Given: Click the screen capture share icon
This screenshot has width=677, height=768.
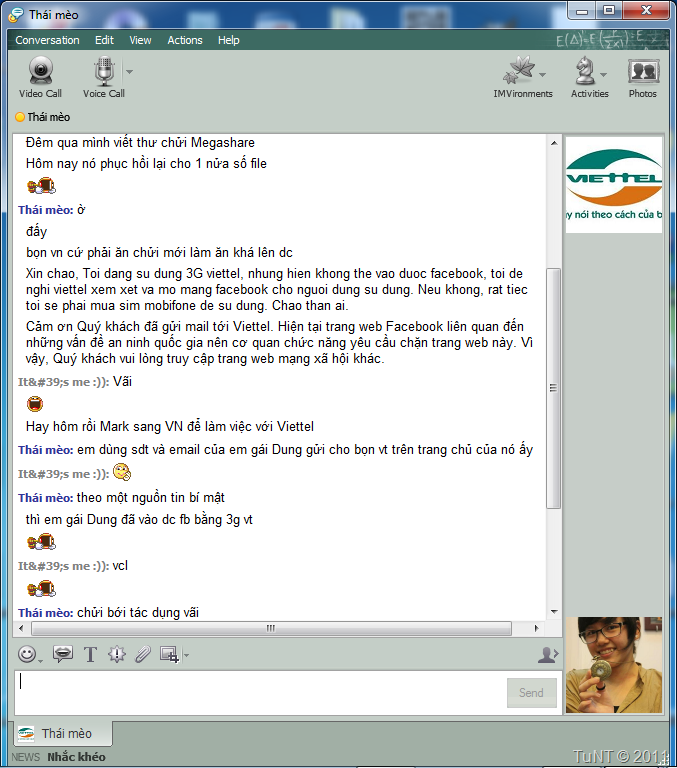Looking at the screenshot, I should (169, 654).
